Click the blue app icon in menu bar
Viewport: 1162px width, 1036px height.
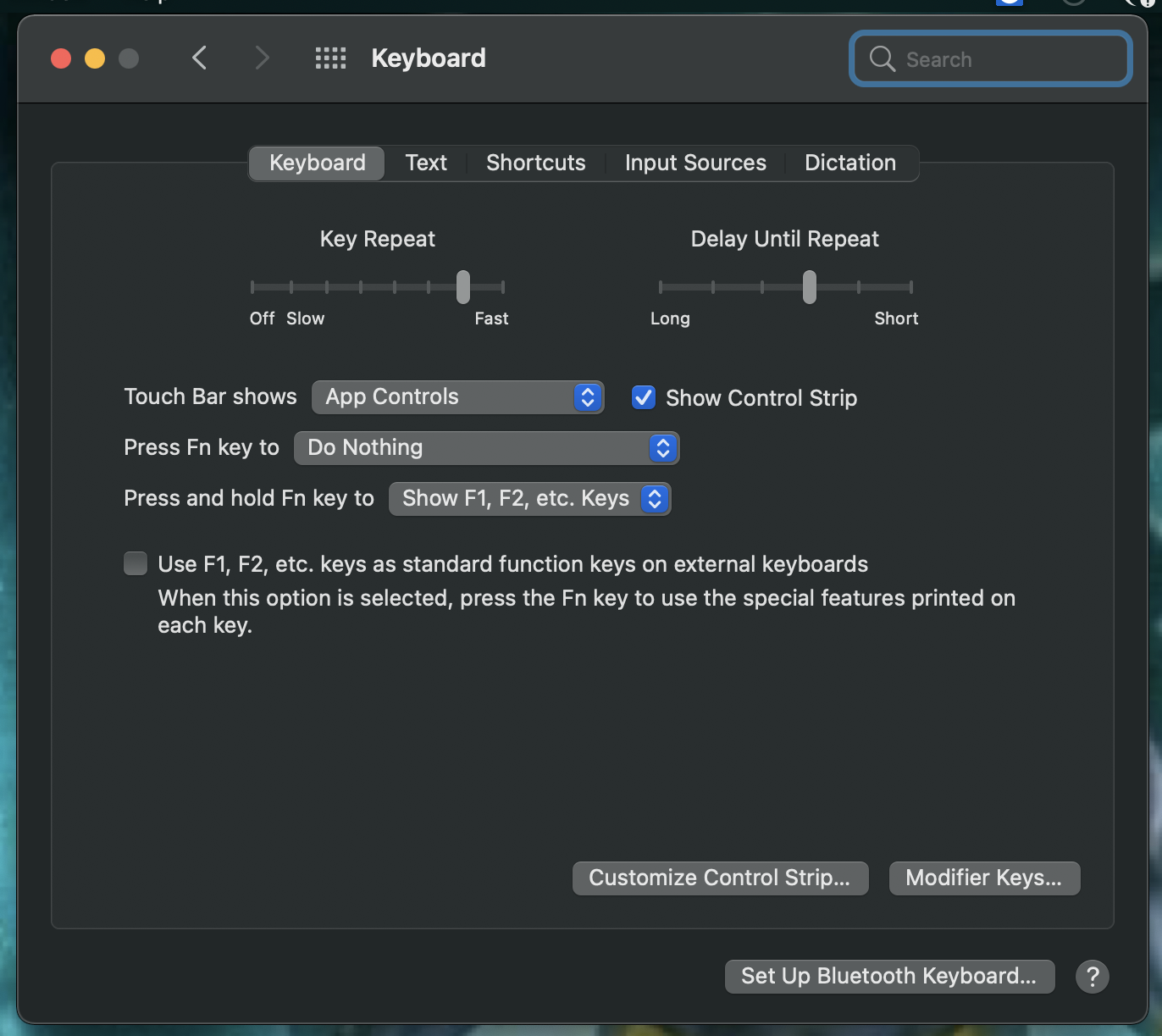click(1009, 3)
